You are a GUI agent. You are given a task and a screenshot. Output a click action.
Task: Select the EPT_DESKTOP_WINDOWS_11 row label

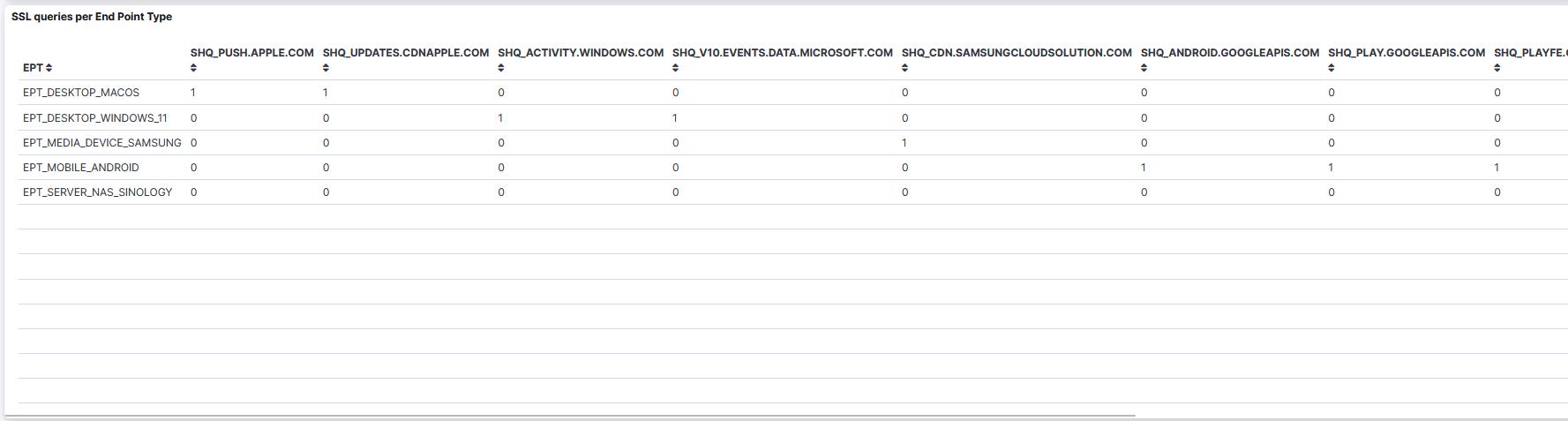(x=94, y=117)
